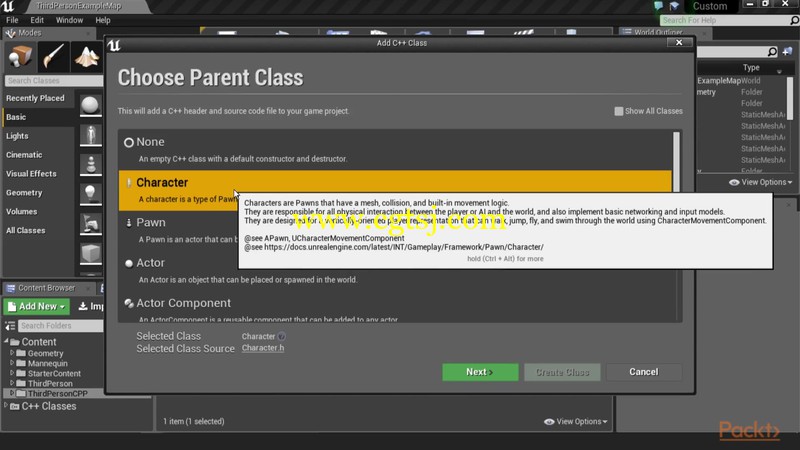Click the Character figure icon in Modes panel

pos(90,135)
